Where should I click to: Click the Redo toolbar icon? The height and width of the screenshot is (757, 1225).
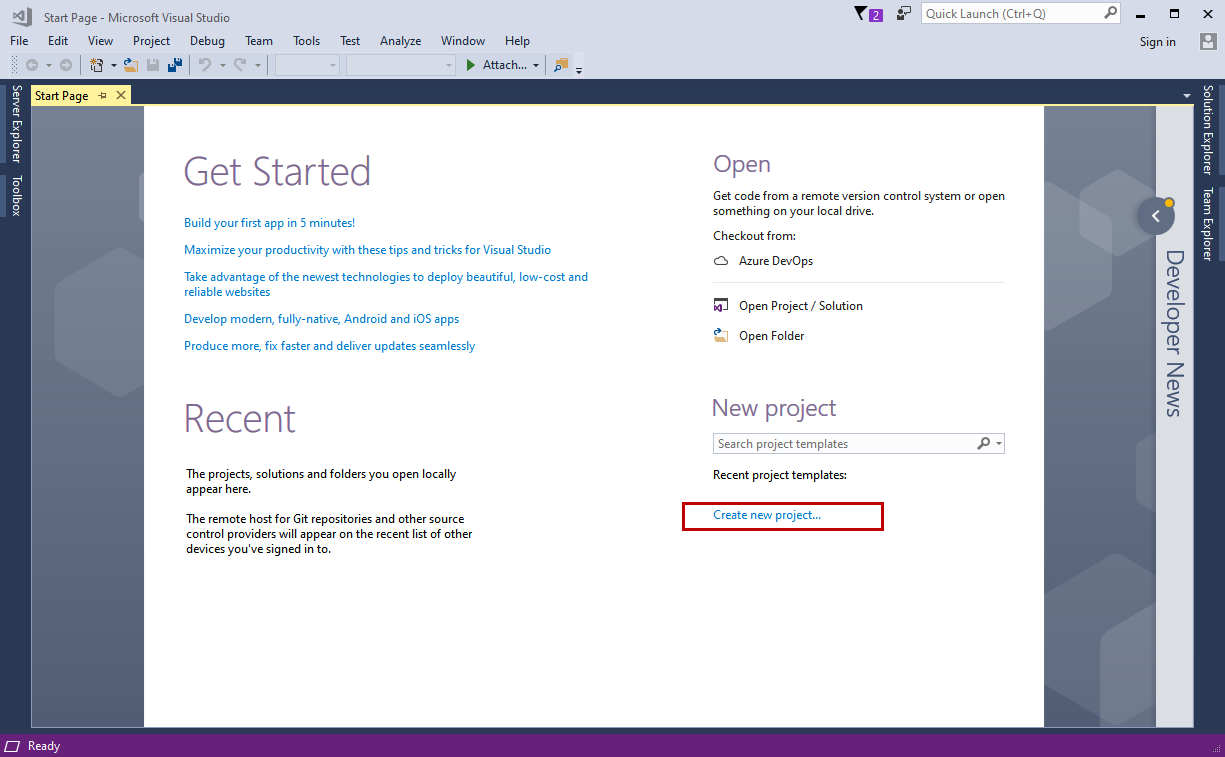[240, 65]
